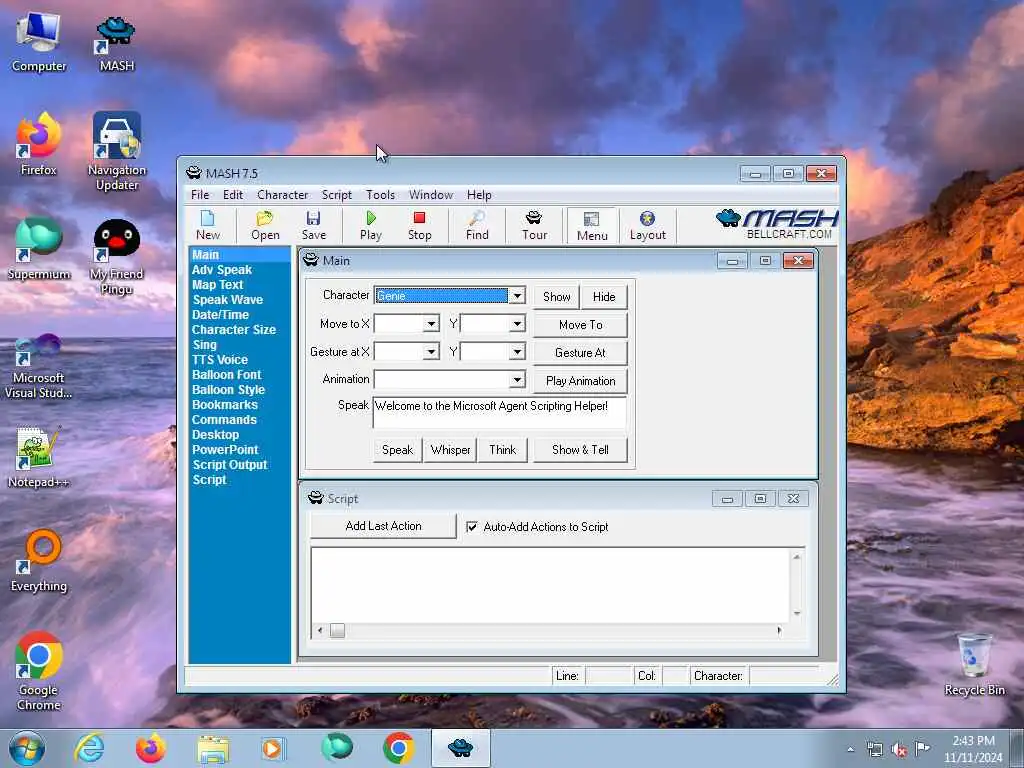Expand the Animation dropdown
The height and width of the screenshot is (768, 1024).
click(x=517, y=379)
